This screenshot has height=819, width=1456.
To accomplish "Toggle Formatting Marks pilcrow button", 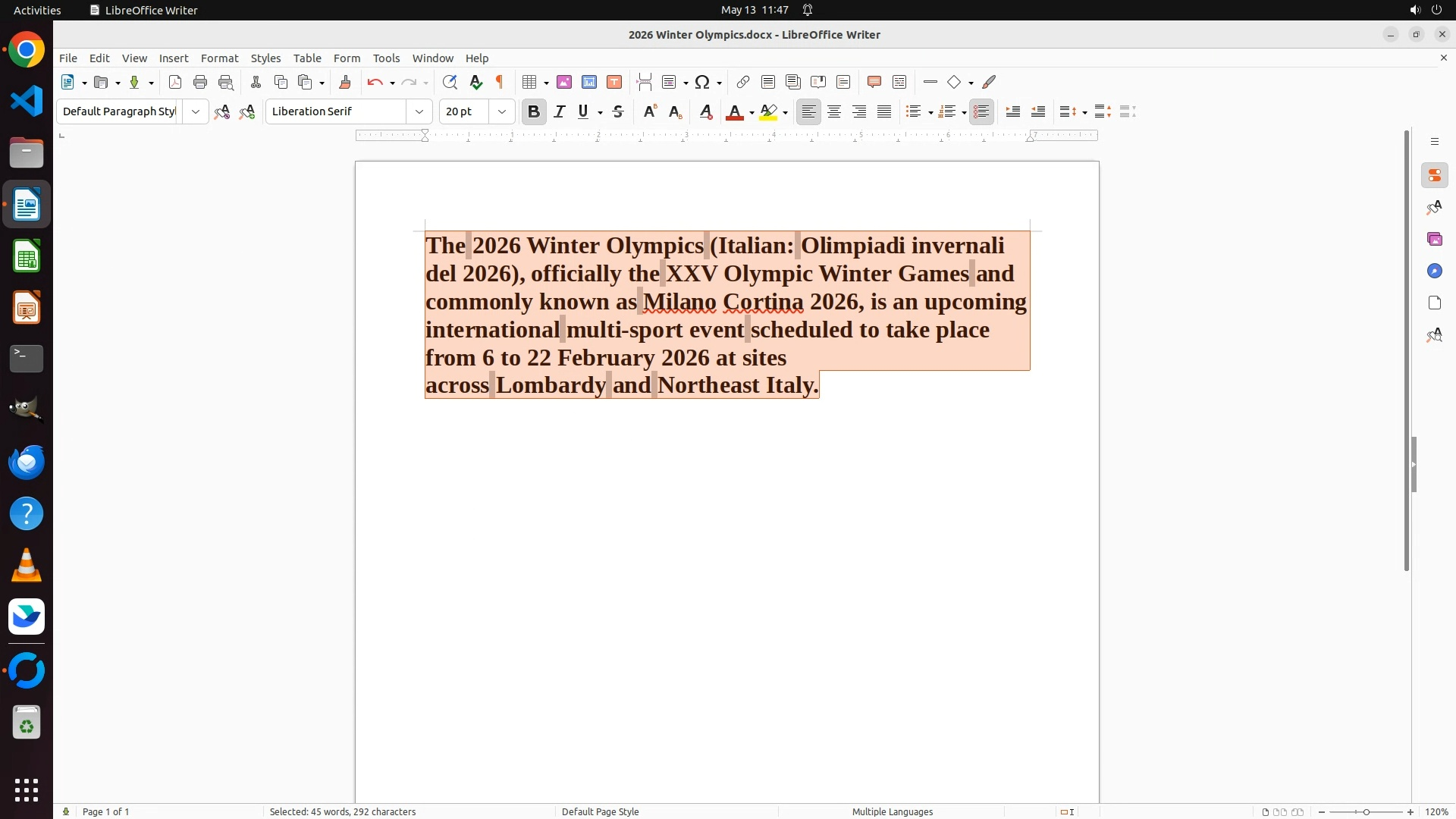I will (500, 82).
